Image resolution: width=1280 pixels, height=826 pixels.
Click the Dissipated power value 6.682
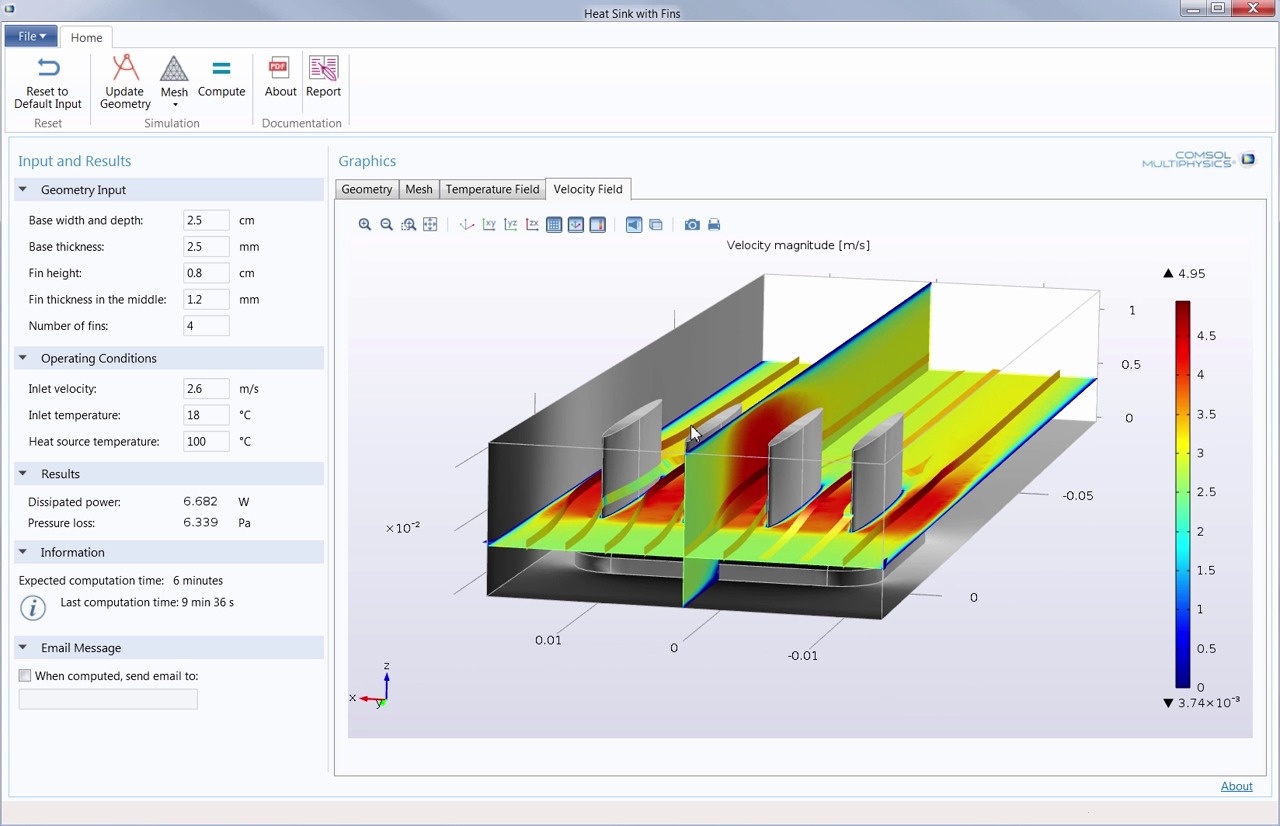(x=201, y=502)
